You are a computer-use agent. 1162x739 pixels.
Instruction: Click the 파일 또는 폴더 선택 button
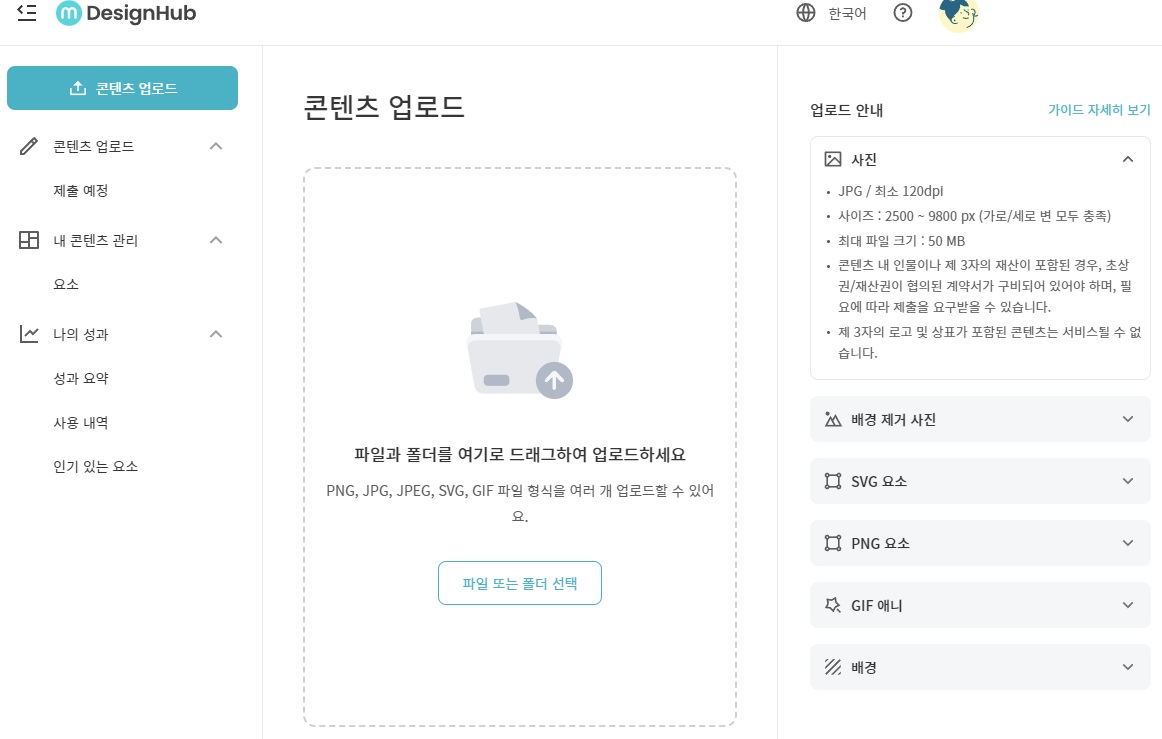(519, 583)
